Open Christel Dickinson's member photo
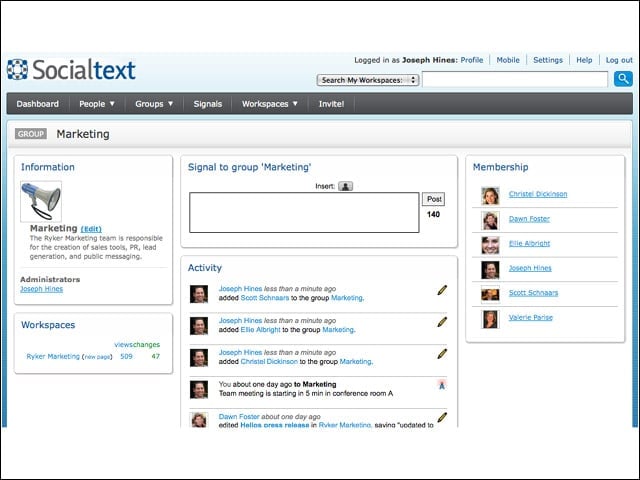This screenshot has width=640, height=480. [x=490, y=196]
